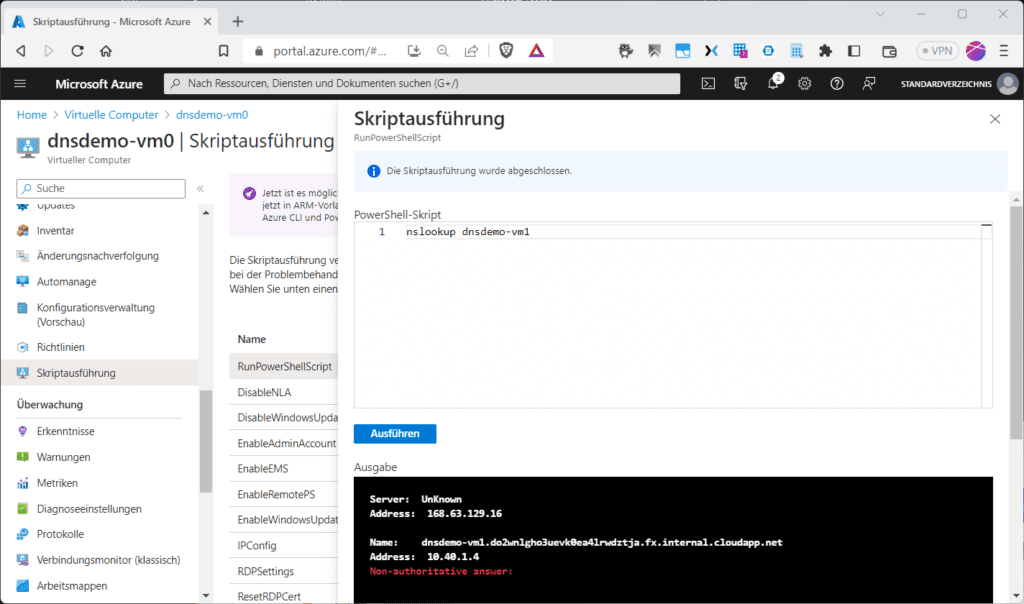
Task: Select the RunPowerShellScript command row
Action: coord(284,366)
